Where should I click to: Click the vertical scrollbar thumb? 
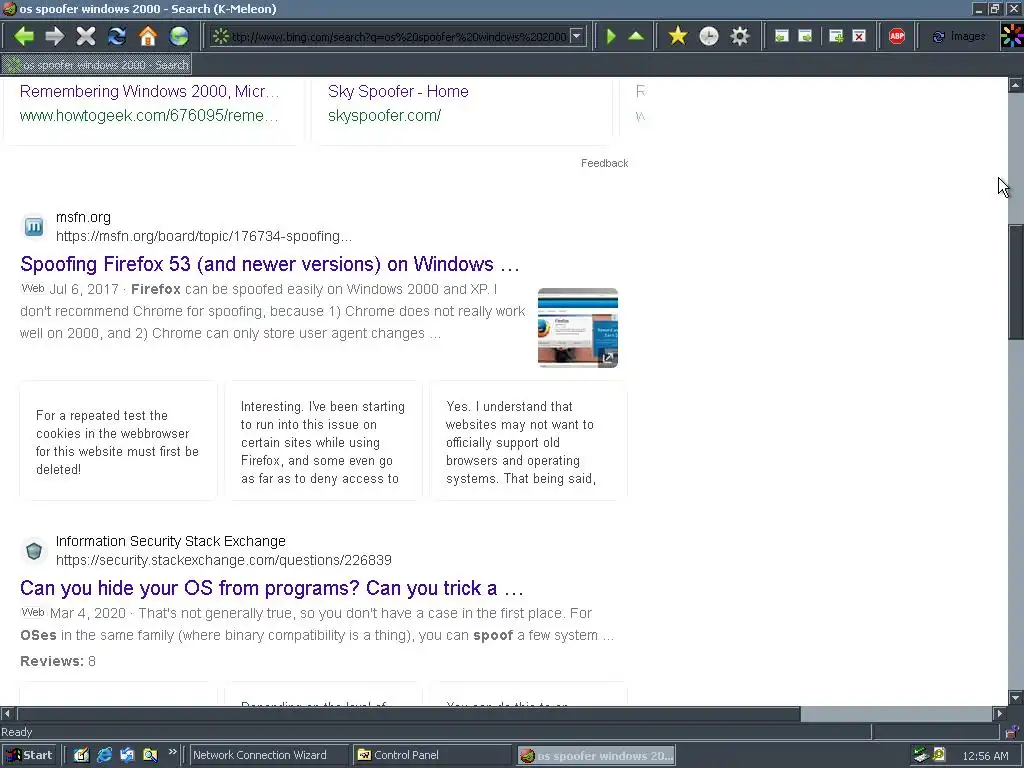[x=1016, y=282]
